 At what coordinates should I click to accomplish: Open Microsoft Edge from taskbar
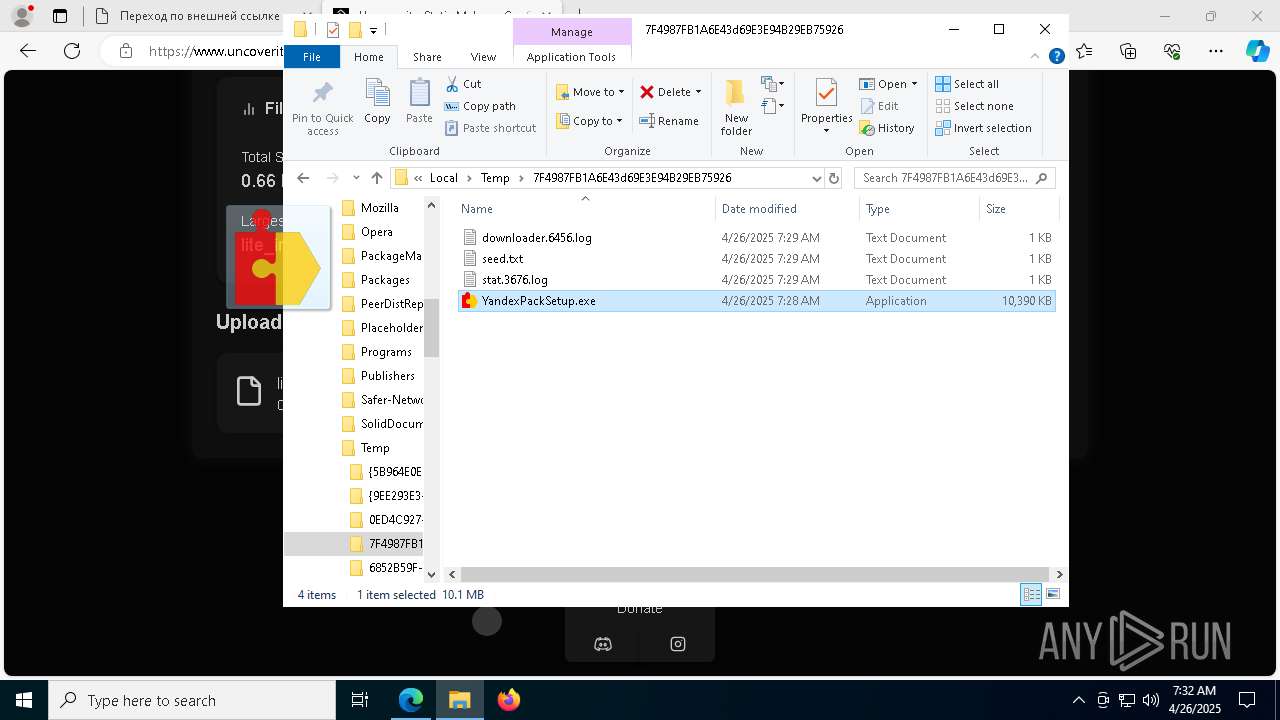click(x=411, y=700)
